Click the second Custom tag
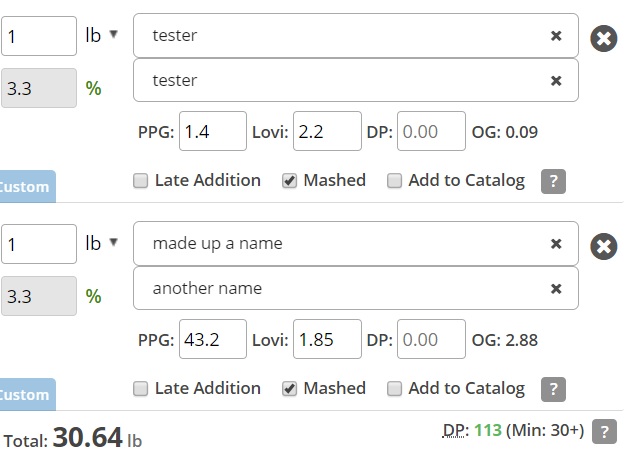Screen dimensions: 630x469 coord(27,394)
